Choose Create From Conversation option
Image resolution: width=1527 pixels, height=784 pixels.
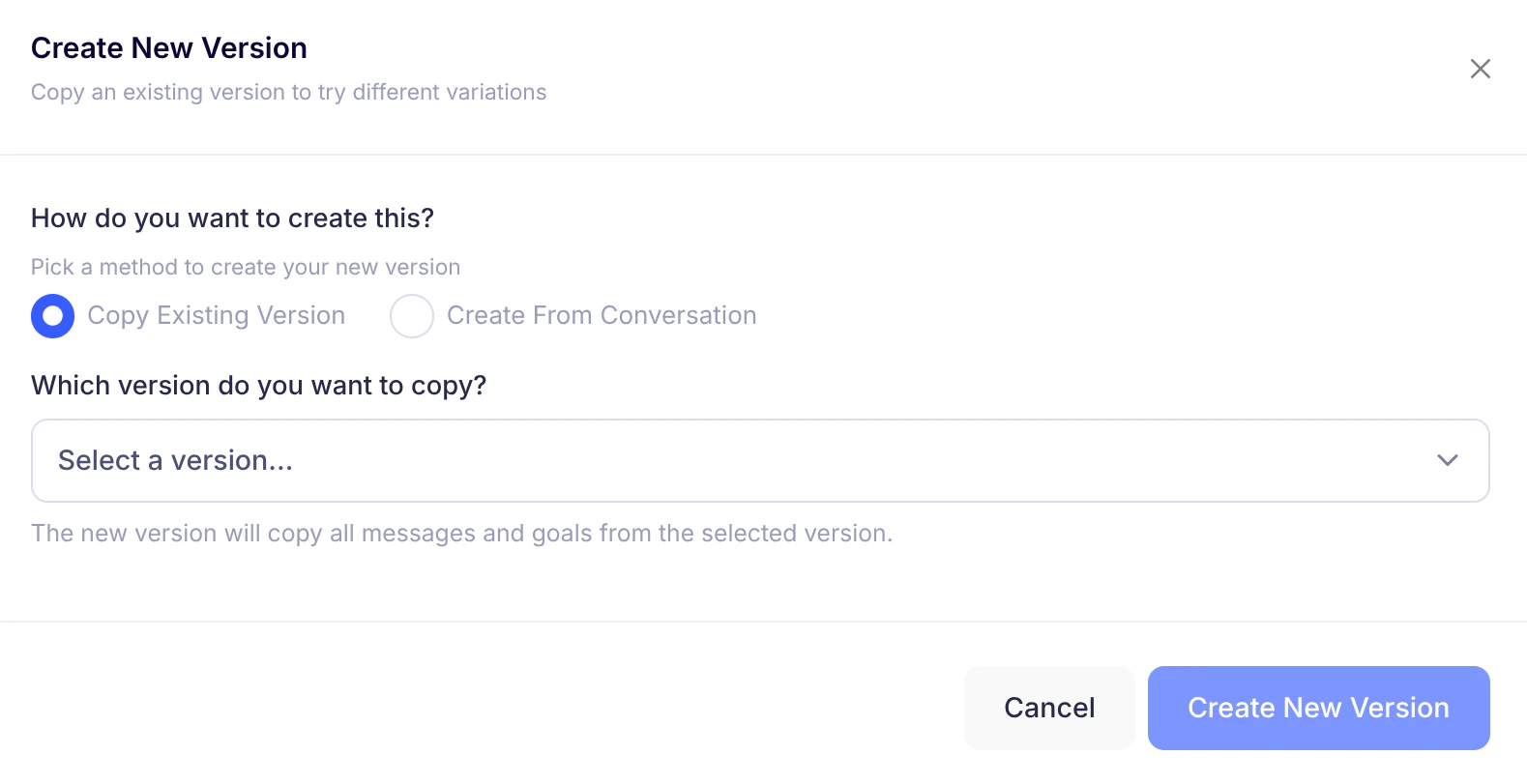pos(412,315)
